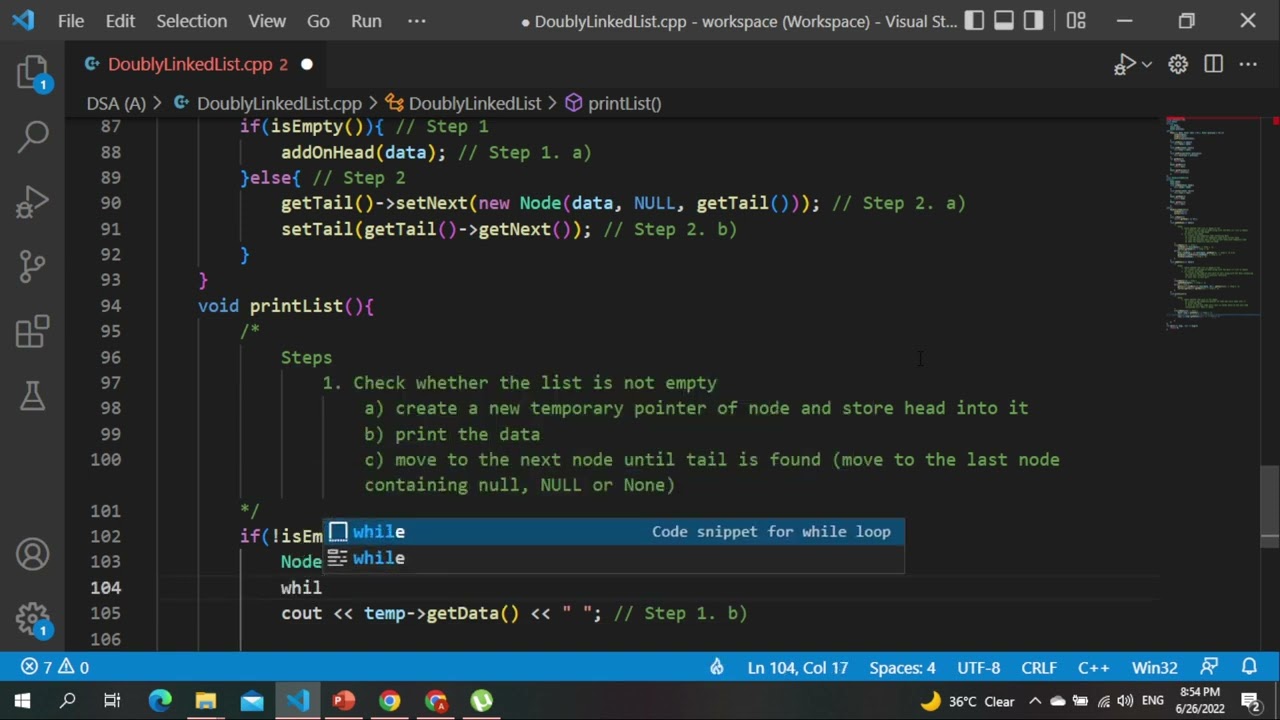Toggle Secondary Side Bar layout
This screenshot has height=720, width=1280.
(1034, 21)
